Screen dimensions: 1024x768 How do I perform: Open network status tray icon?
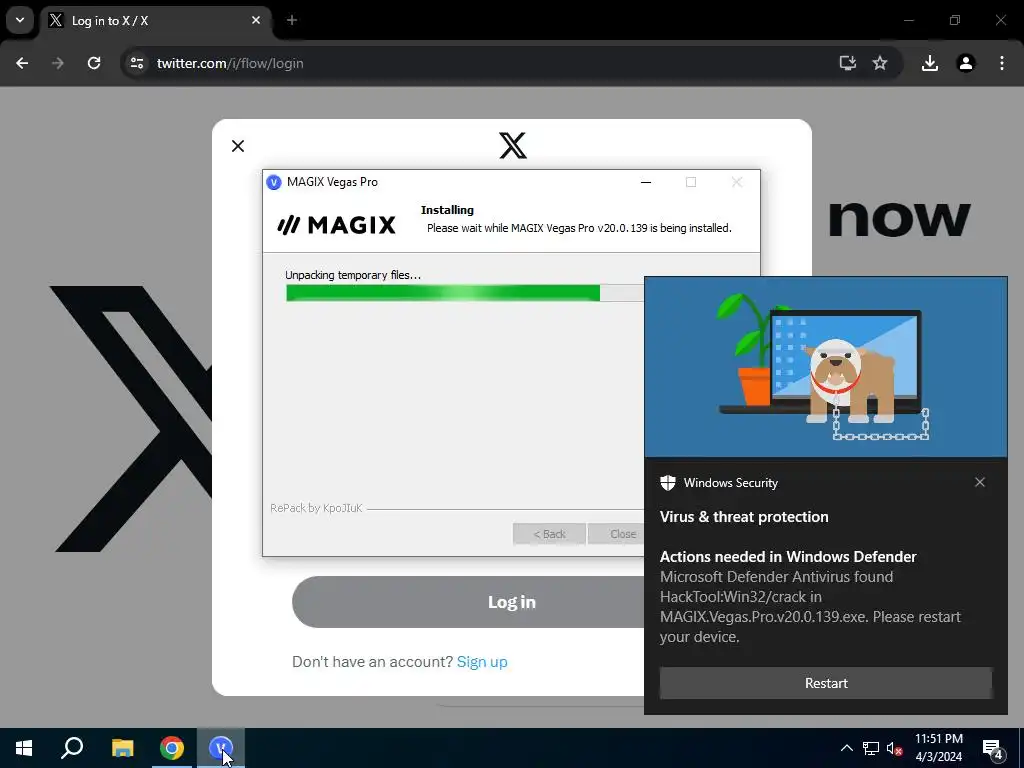pyautogui.click(x=871, y=748)
